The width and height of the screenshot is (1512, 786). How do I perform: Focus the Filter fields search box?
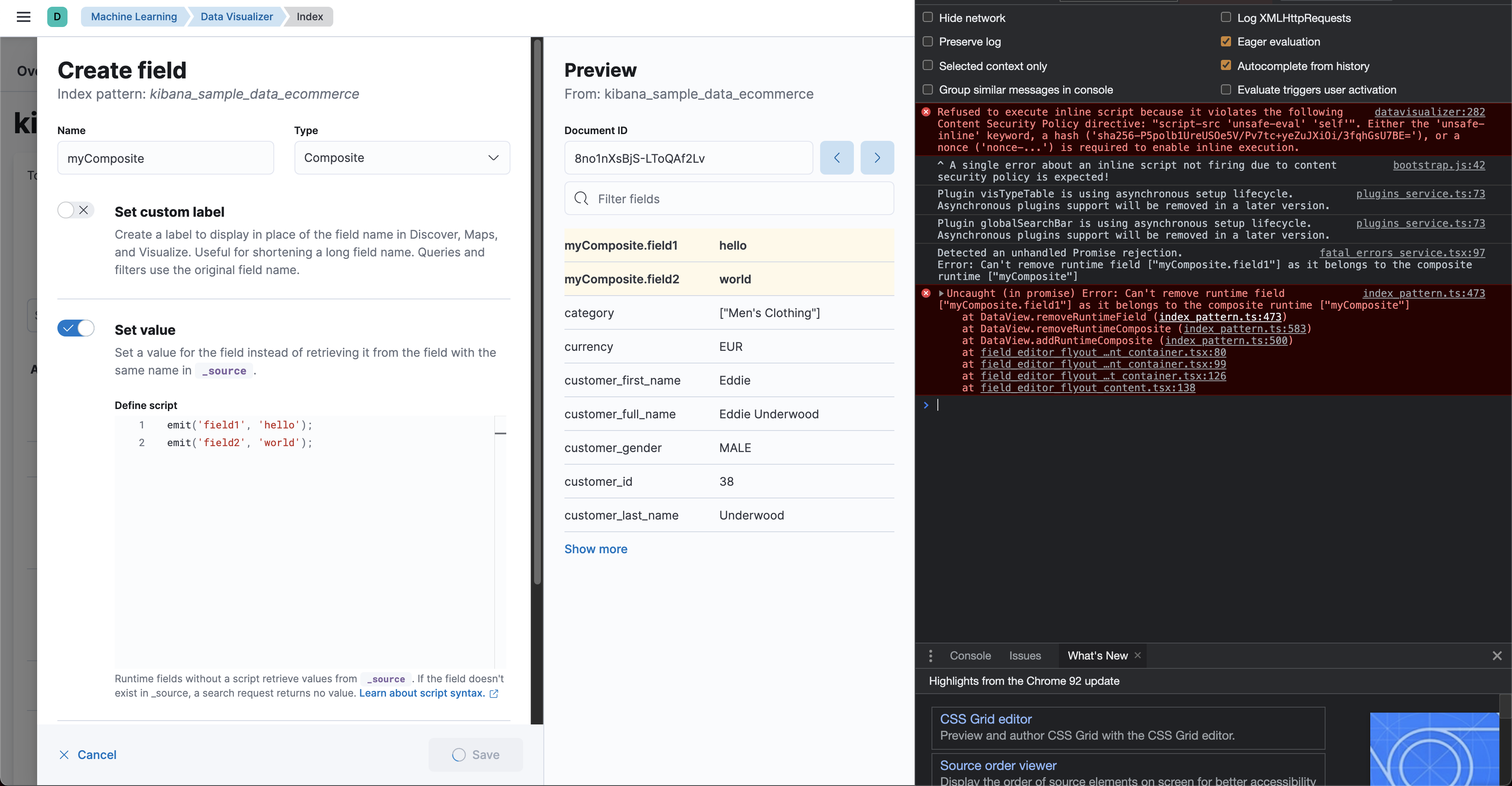click(729, 198)
